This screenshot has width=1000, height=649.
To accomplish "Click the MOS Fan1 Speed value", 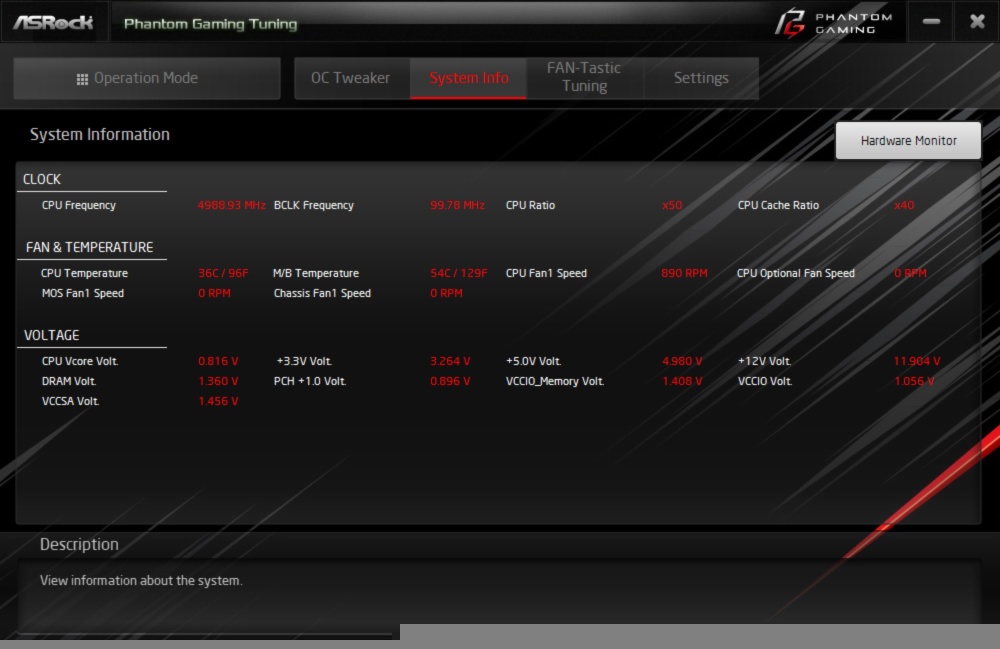I will [x=214, y=293].
